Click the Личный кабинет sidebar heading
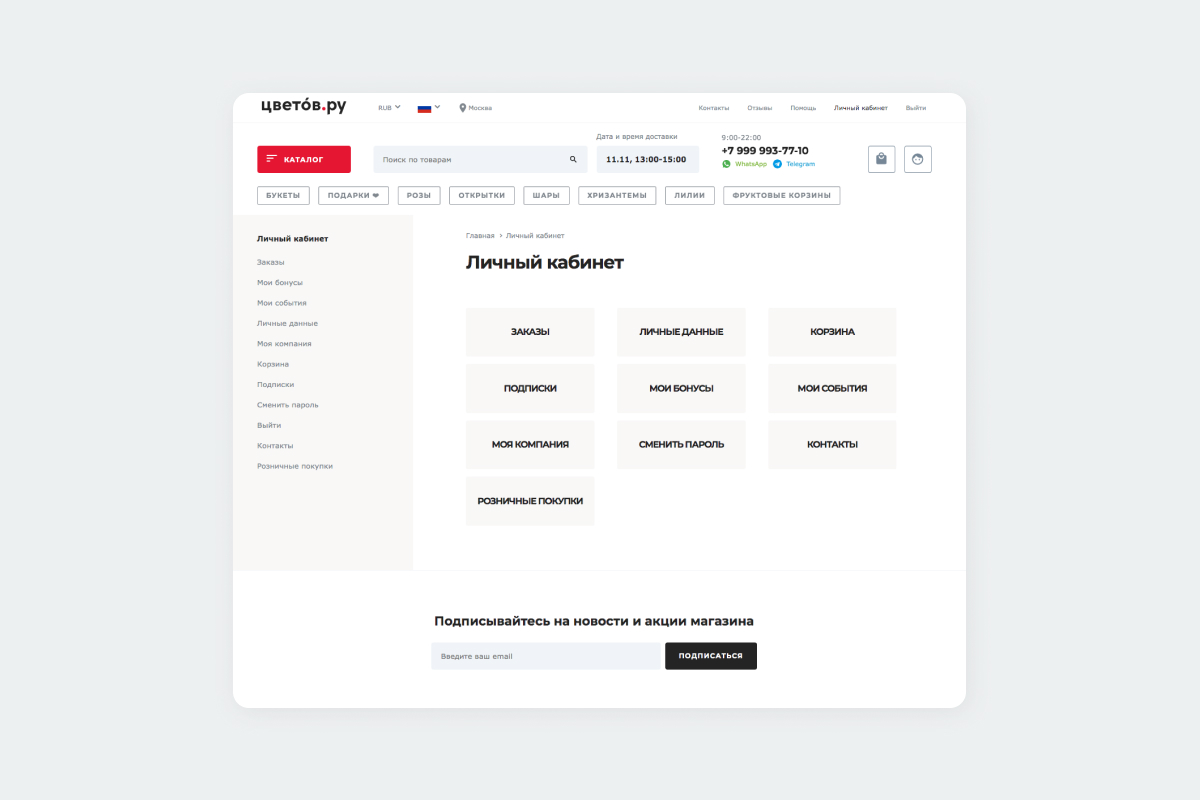 (293, 239)
